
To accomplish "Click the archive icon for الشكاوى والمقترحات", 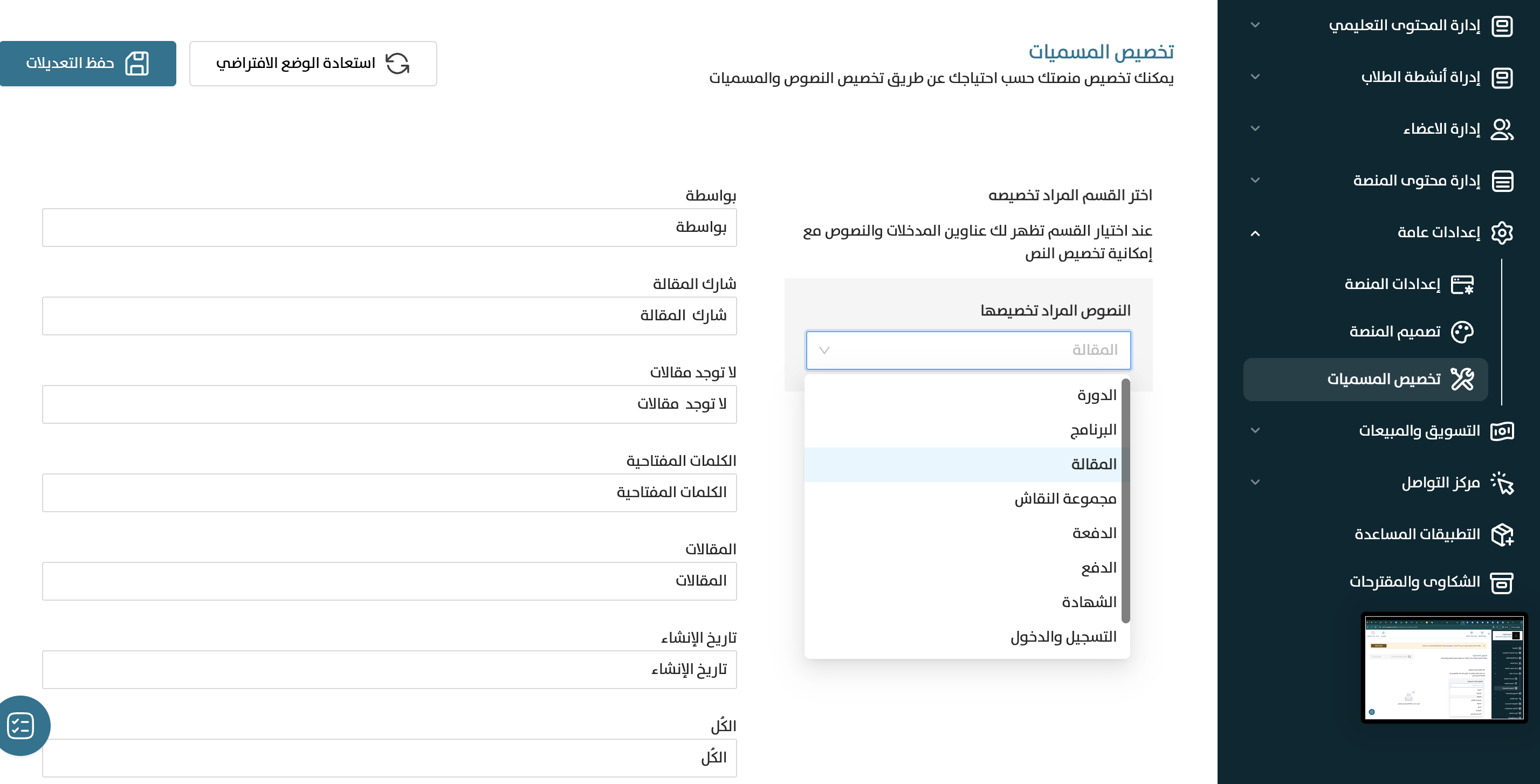I will point(1501,582).
